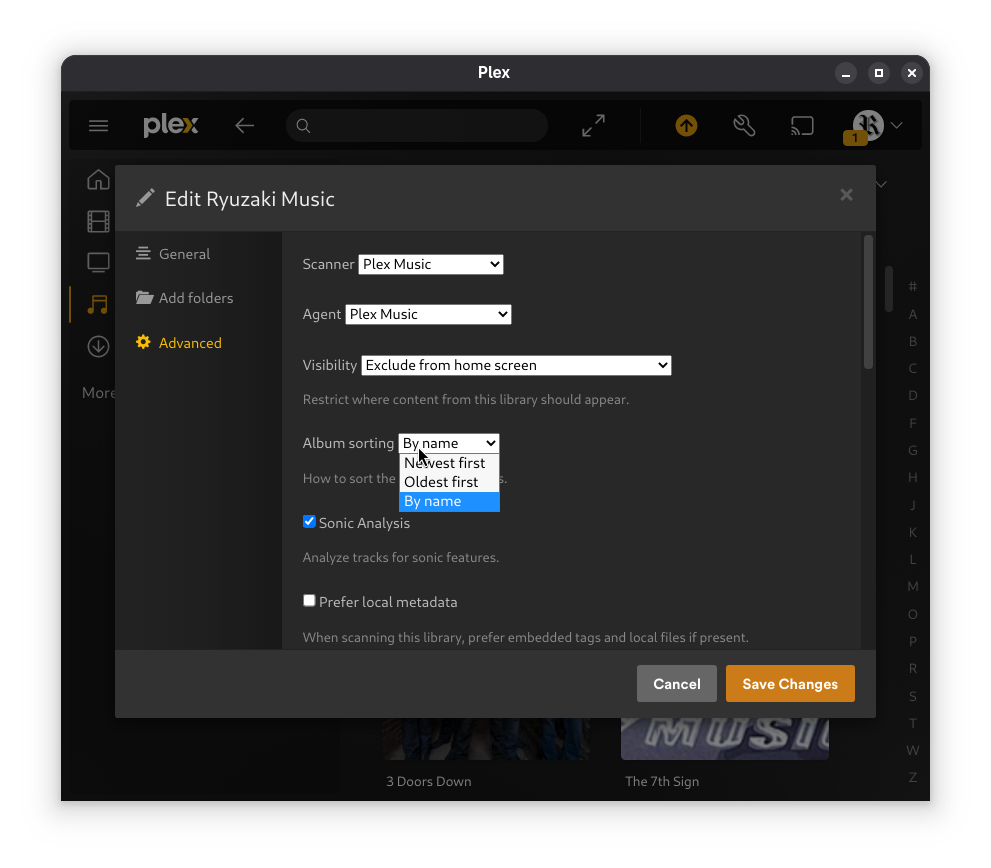Click the cast screen icon
Viewport: 991px width, 868px height.
coord(802,125)
